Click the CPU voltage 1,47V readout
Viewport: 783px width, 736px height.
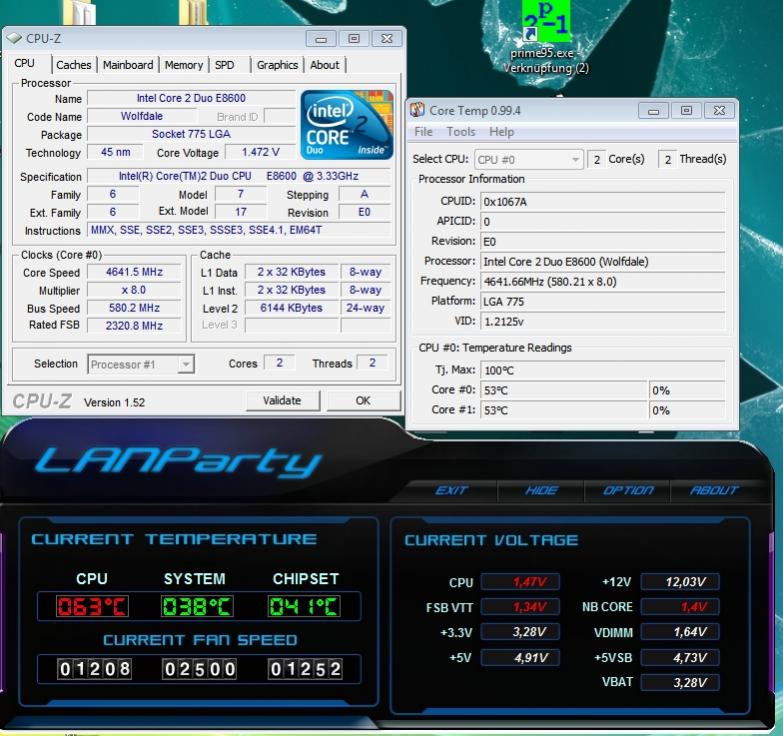520,582
